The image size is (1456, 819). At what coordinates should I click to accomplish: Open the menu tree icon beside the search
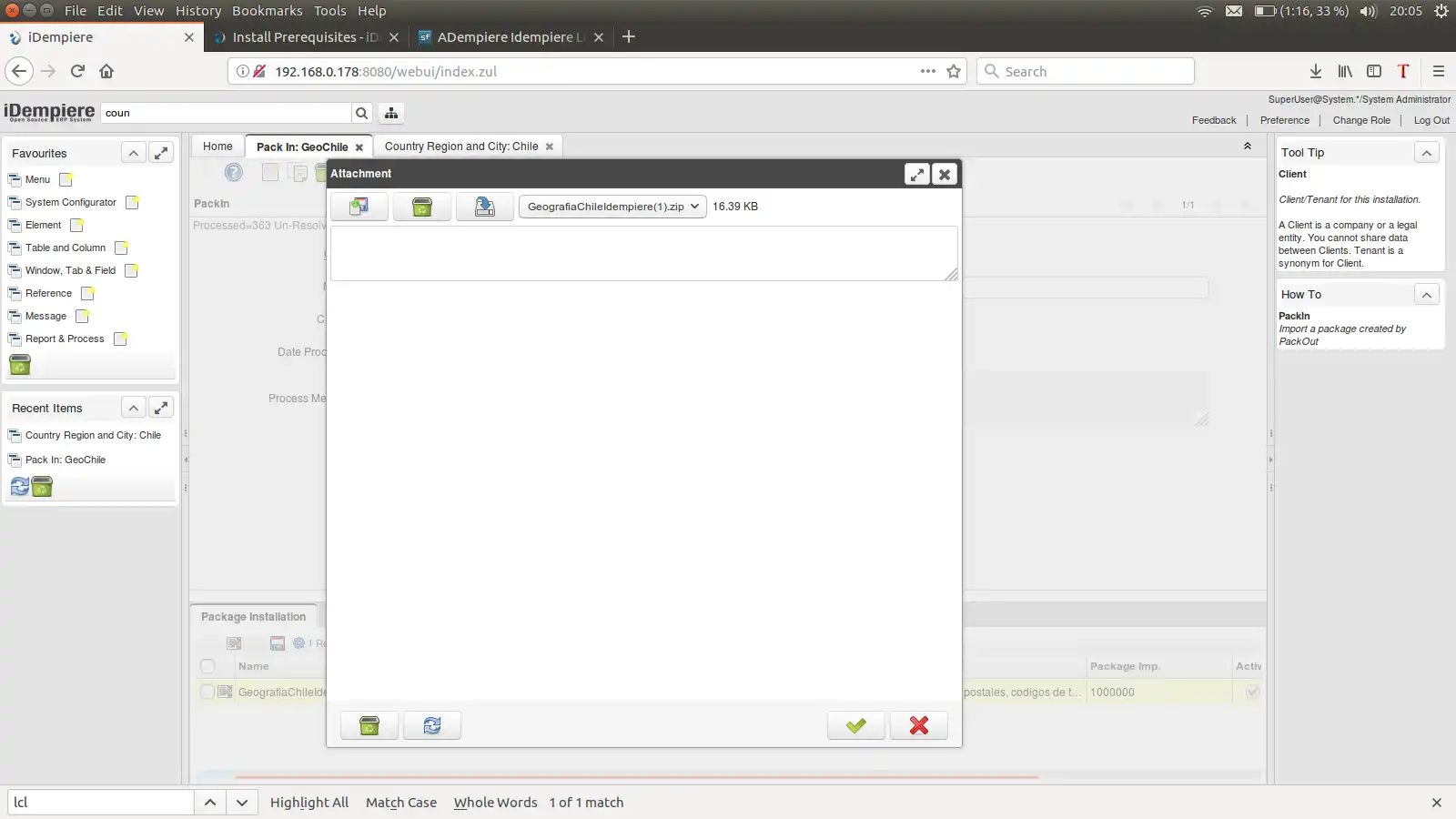click(391, 113)
